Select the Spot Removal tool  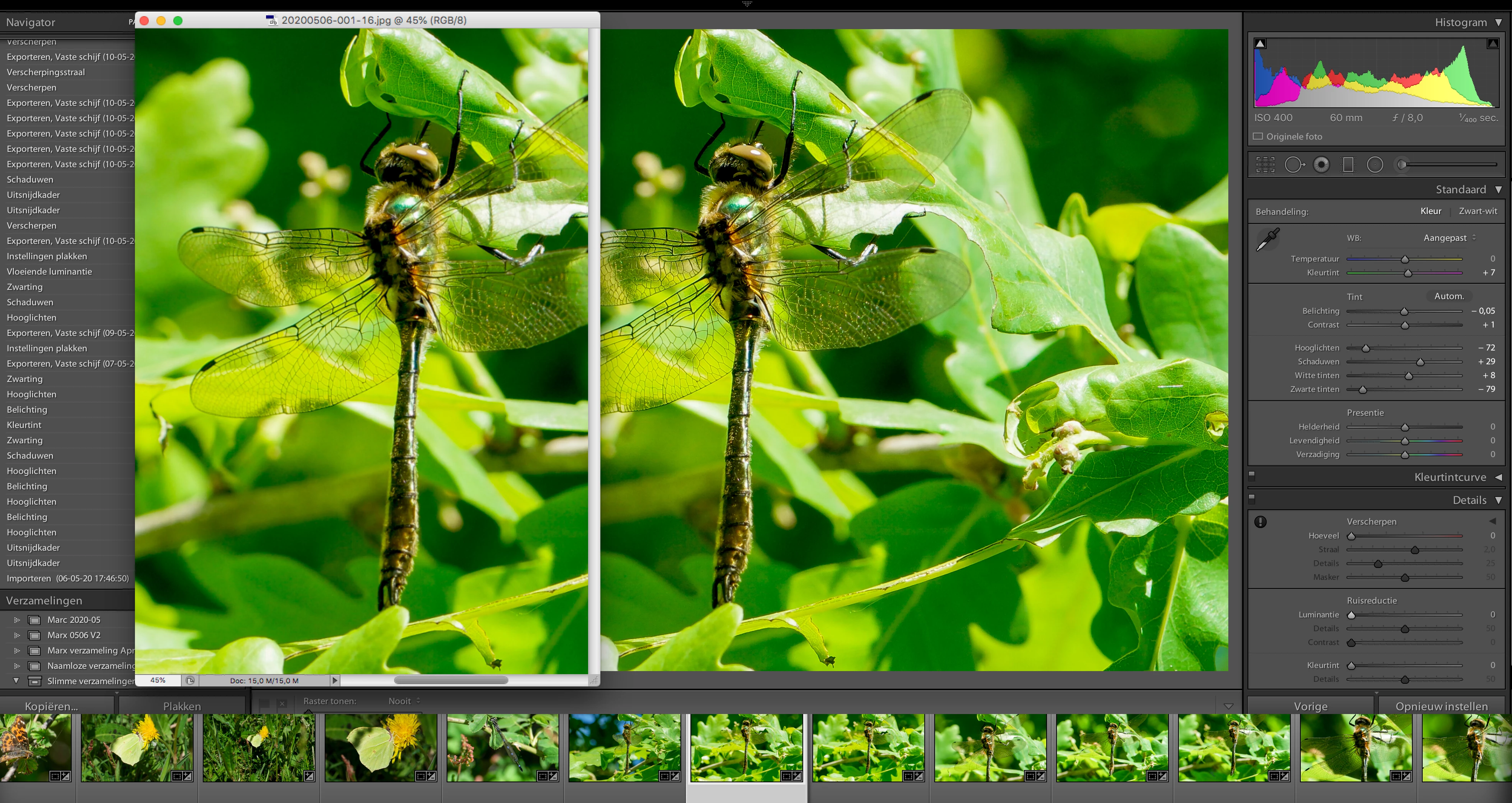pyautogui.click(x=1293, y=165)
